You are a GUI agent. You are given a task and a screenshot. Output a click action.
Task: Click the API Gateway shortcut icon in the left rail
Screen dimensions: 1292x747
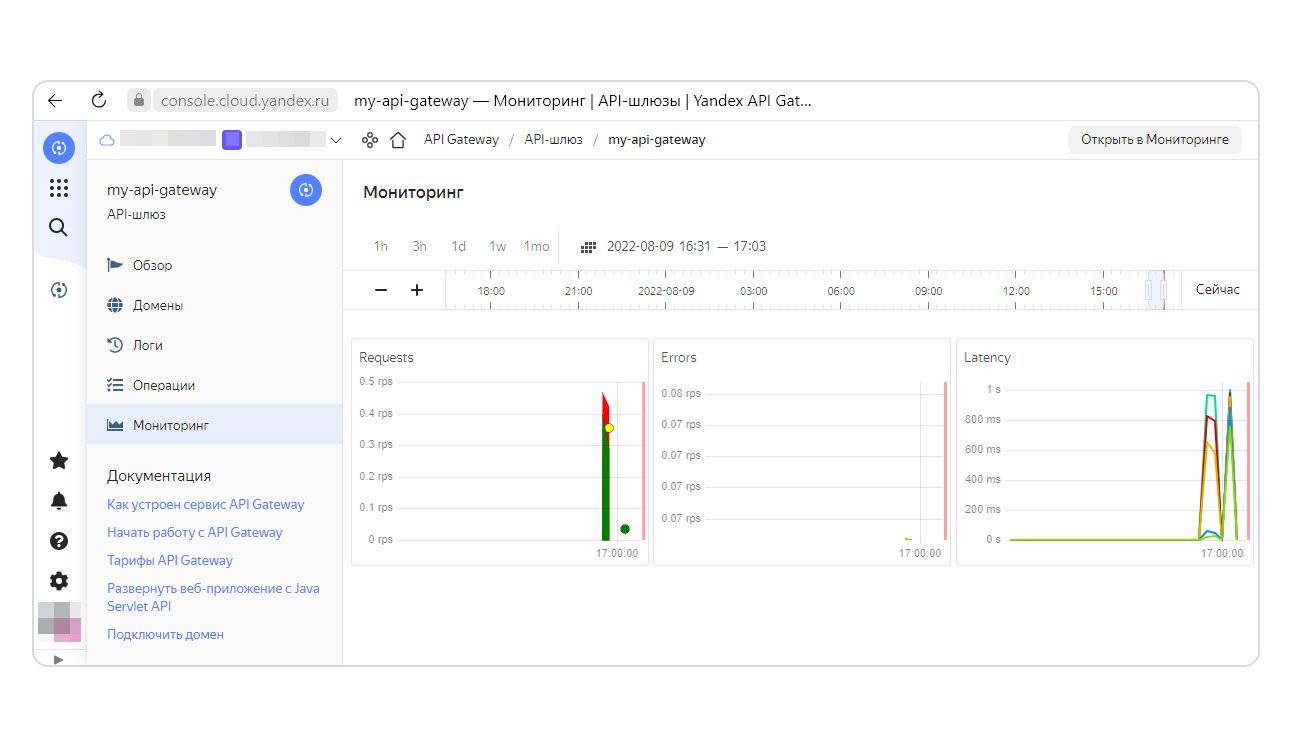point(59,290)
